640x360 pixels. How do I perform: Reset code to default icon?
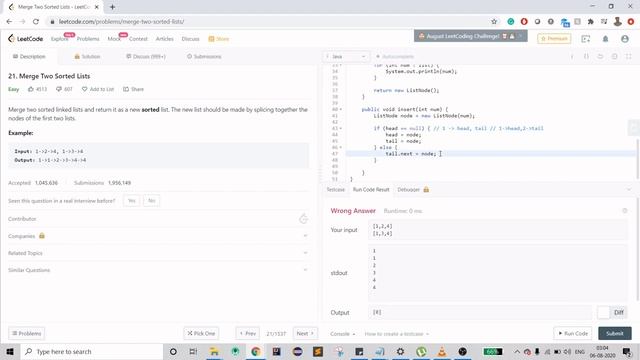[x=600, y=56]
